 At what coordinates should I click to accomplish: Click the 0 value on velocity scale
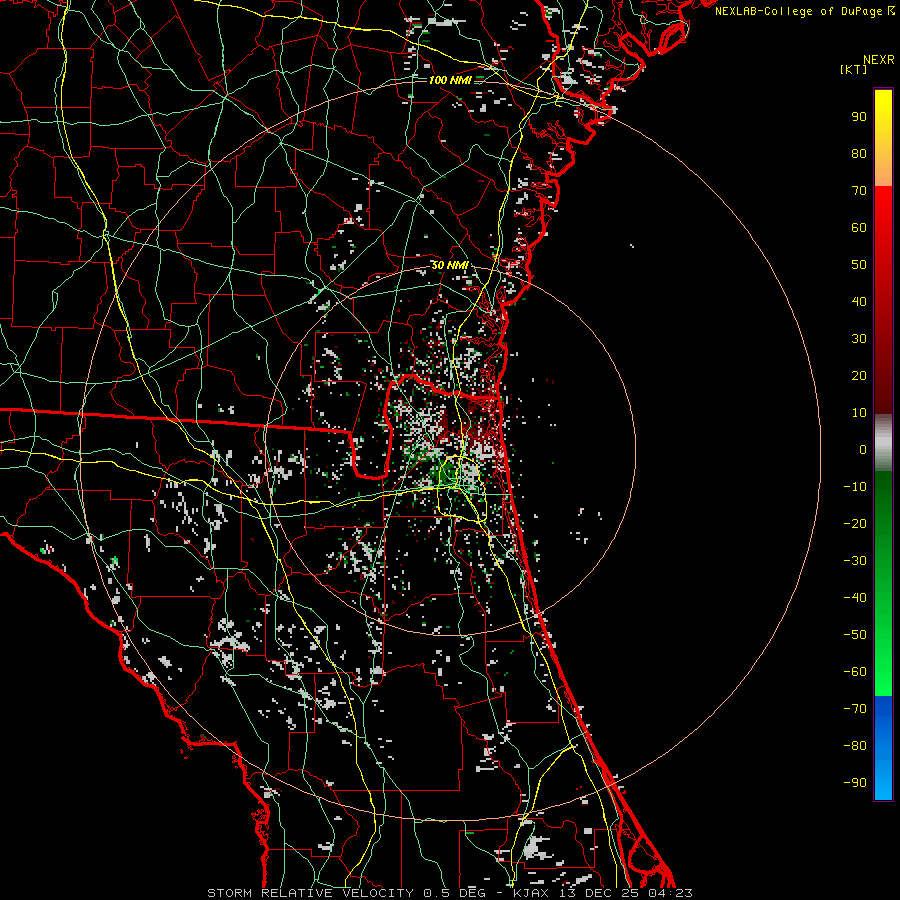[863, 449]
